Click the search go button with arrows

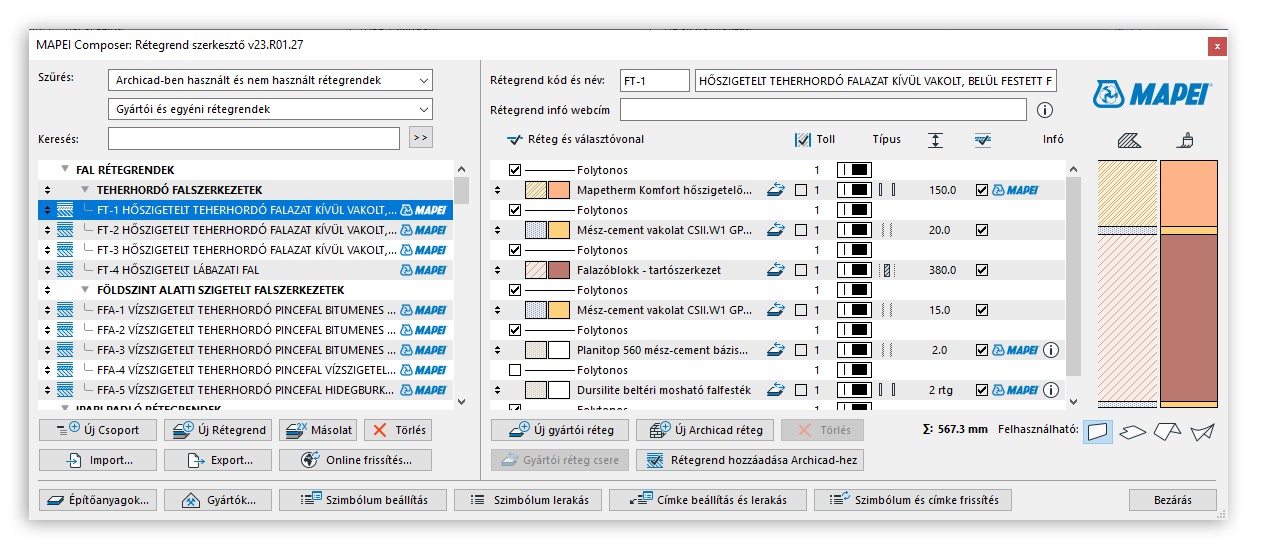(x=421, y=138)
